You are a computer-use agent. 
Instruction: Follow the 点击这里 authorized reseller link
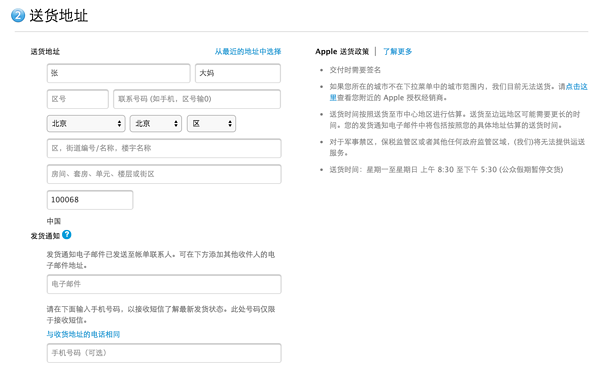tap(576, 87)
